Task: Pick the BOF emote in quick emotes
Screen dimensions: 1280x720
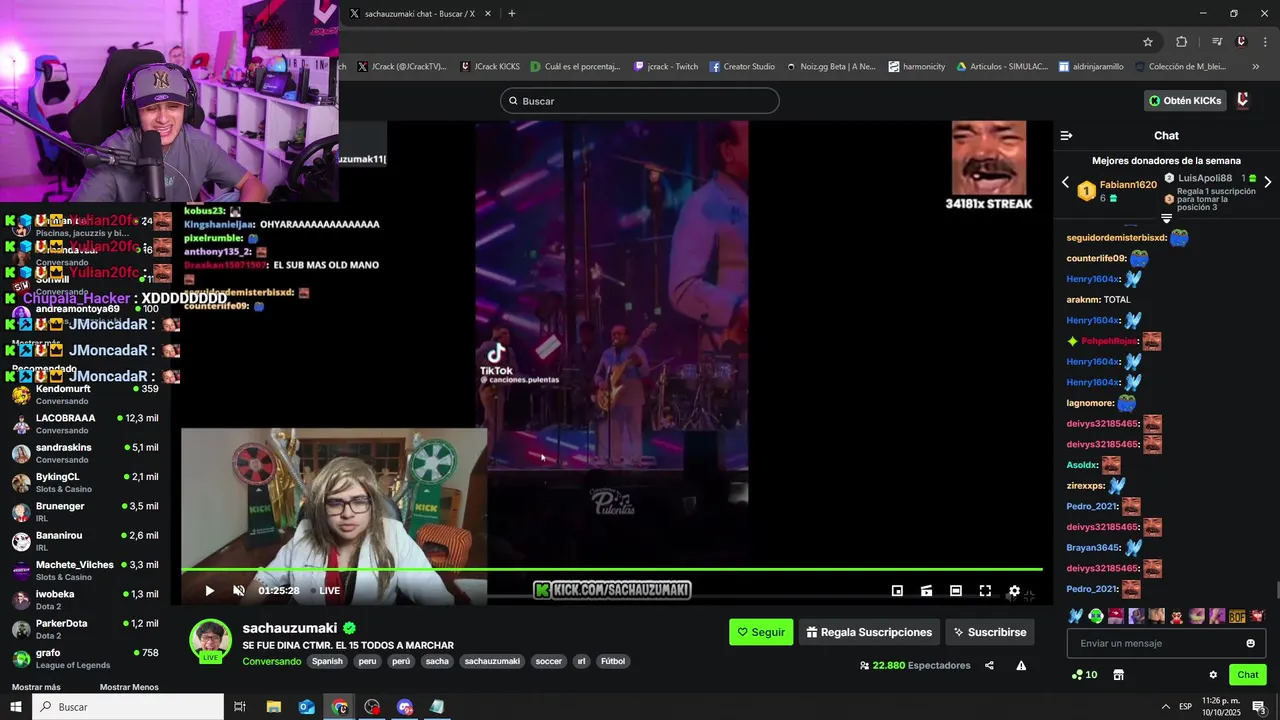Action: [x=1237, y=616]
